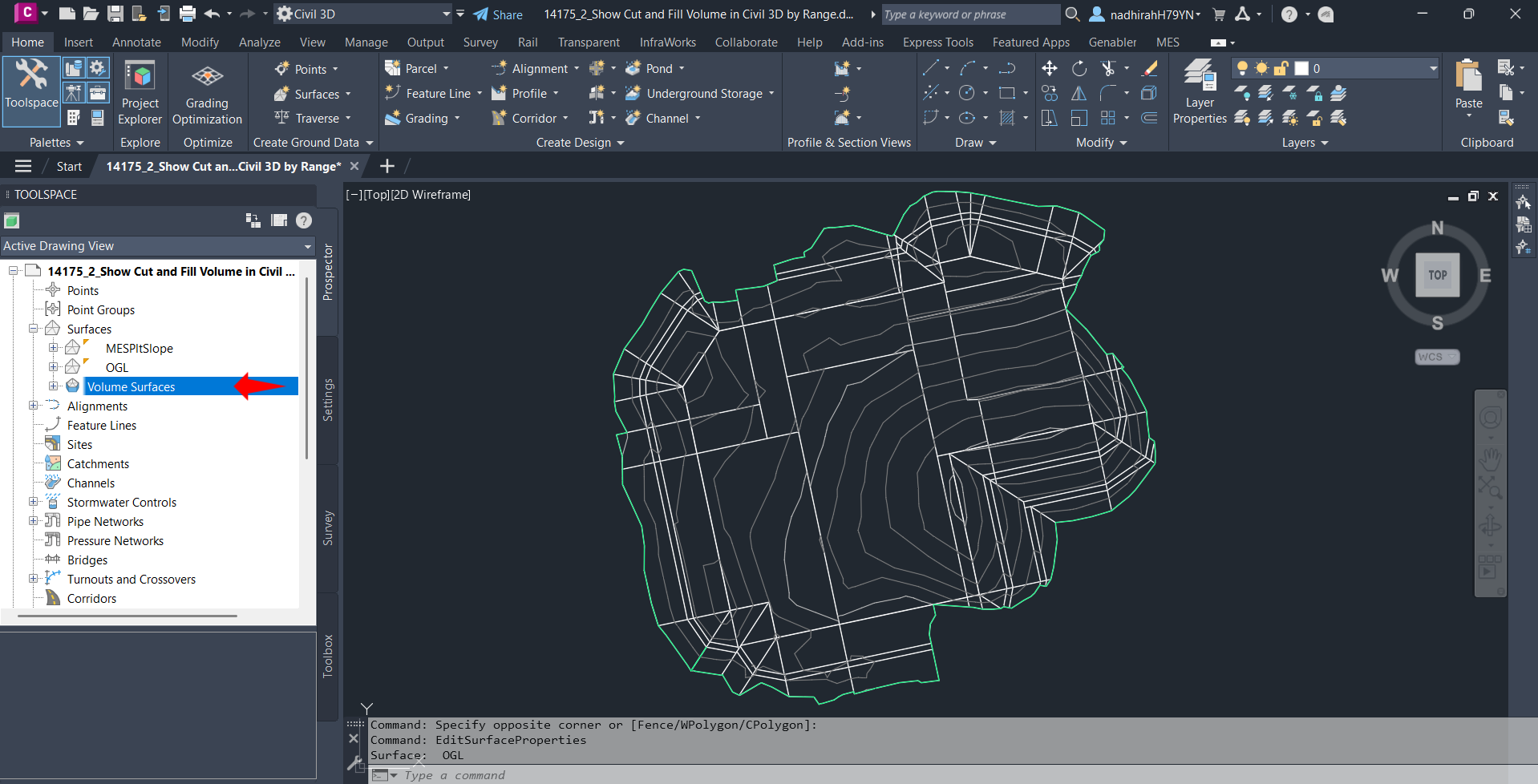Select the Parcel tool icon
The height and width of the screenshot is (784, 1538).
click(392, 68)
